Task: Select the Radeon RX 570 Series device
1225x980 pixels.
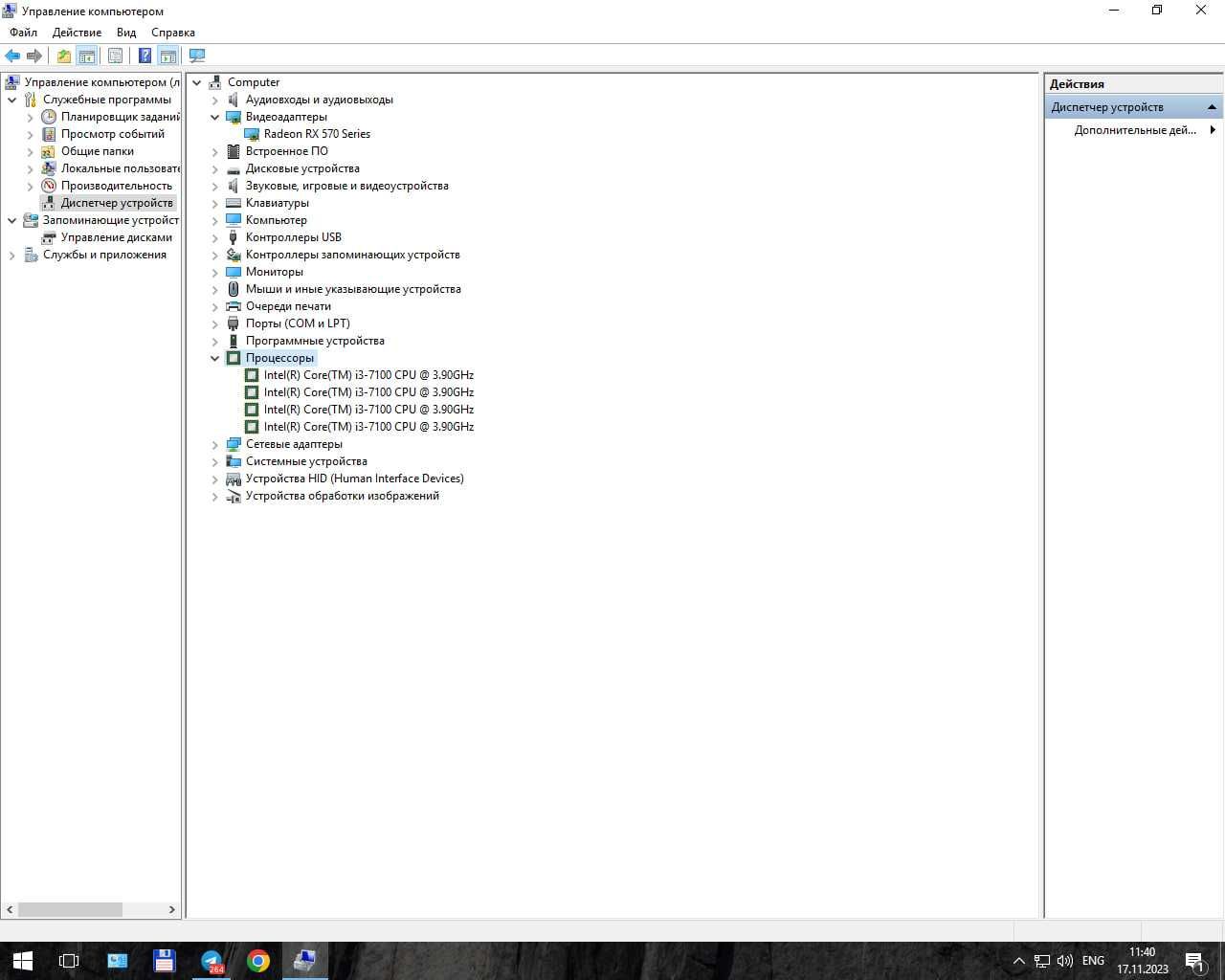Action: click(x=317, y=134)
